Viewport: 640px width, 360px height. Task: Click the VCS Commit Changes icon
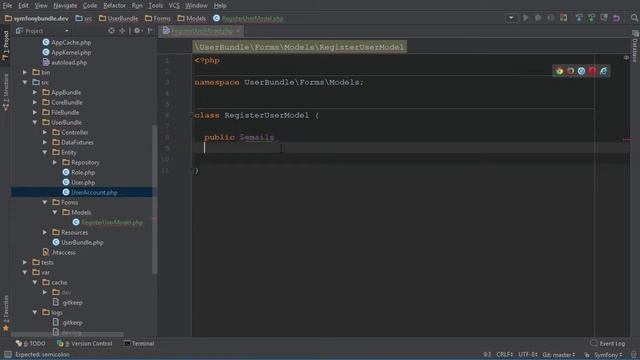click(x=591, y=18)
